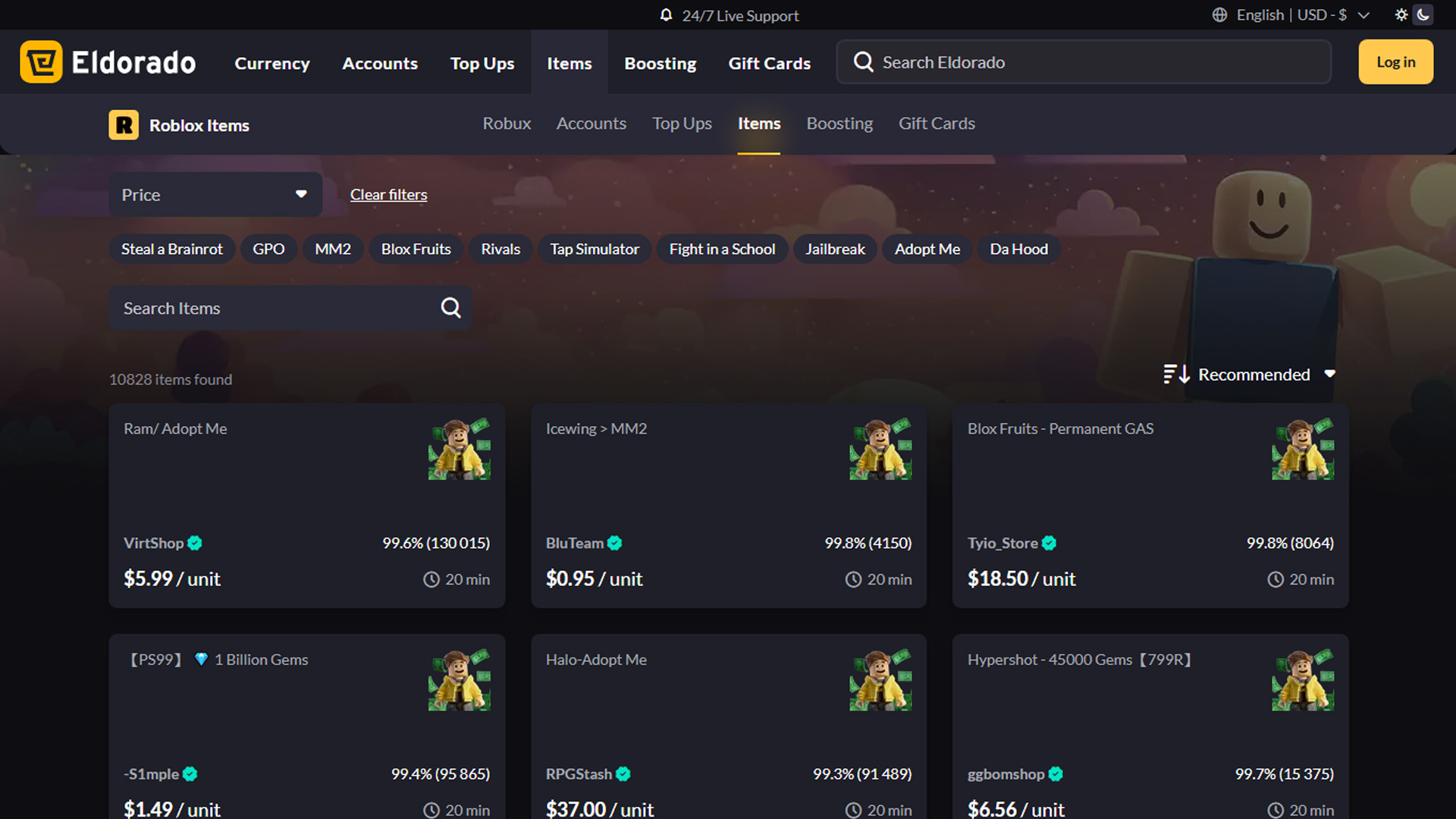Click the verified badge next to Tyio_Store
Viewport: 1456px width, 819px height.
(1049, 543)
